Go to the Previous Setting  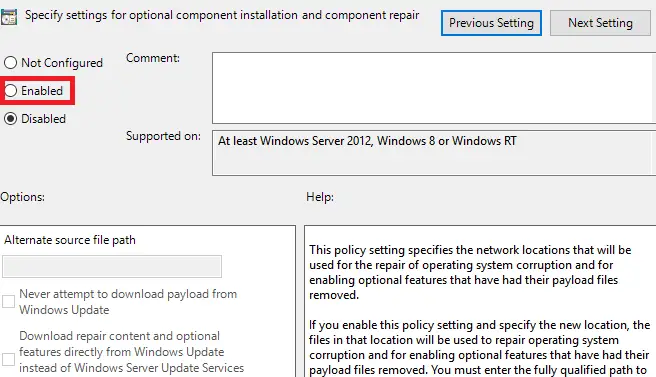pyautogui.click(x=491, y=23)
